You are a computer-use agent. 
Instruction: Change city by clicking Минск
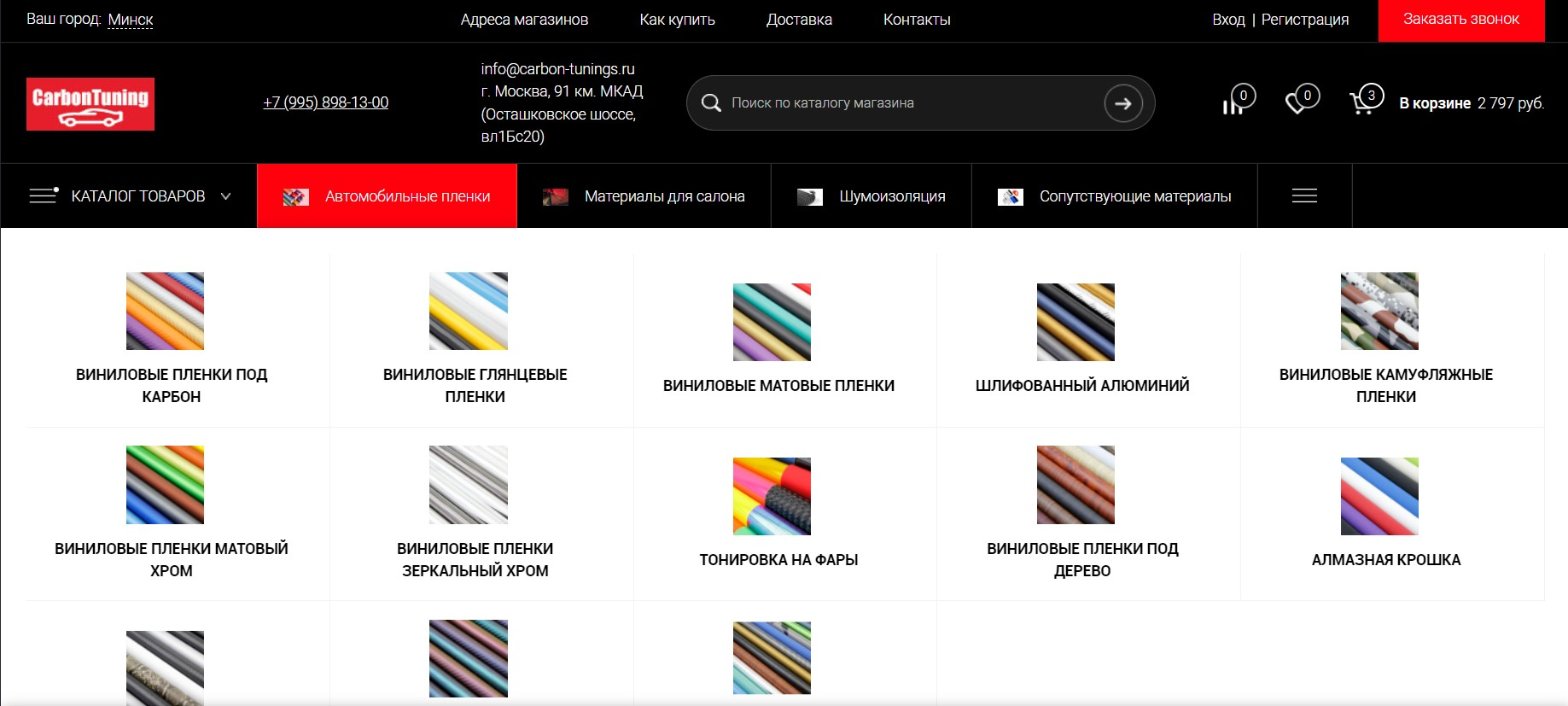tap(131, 20)
